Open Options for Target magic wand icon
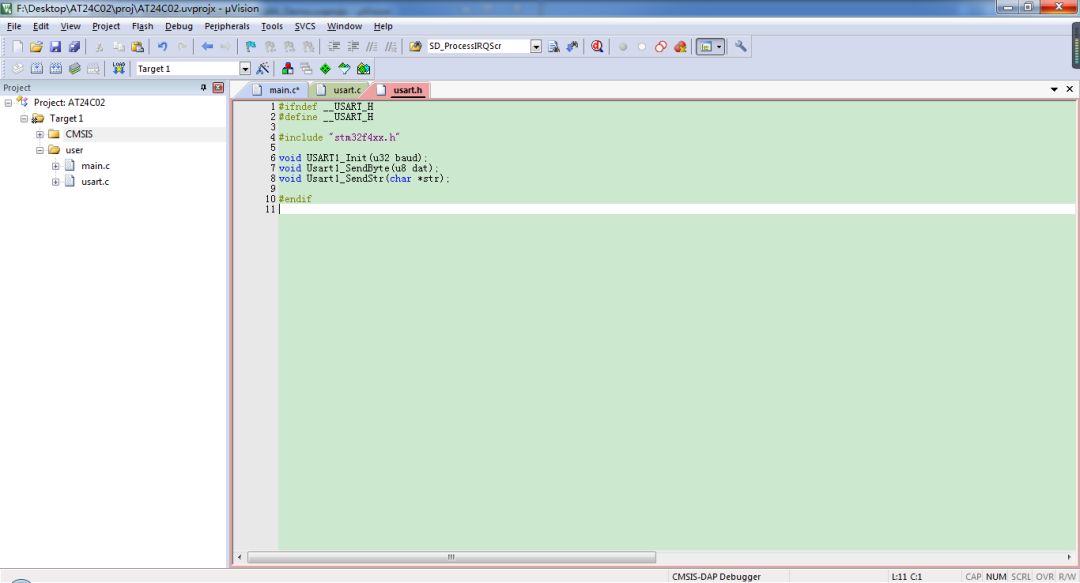Image resolution: width=1080 pixels, height=583 pixels. (x=263, y=69)
